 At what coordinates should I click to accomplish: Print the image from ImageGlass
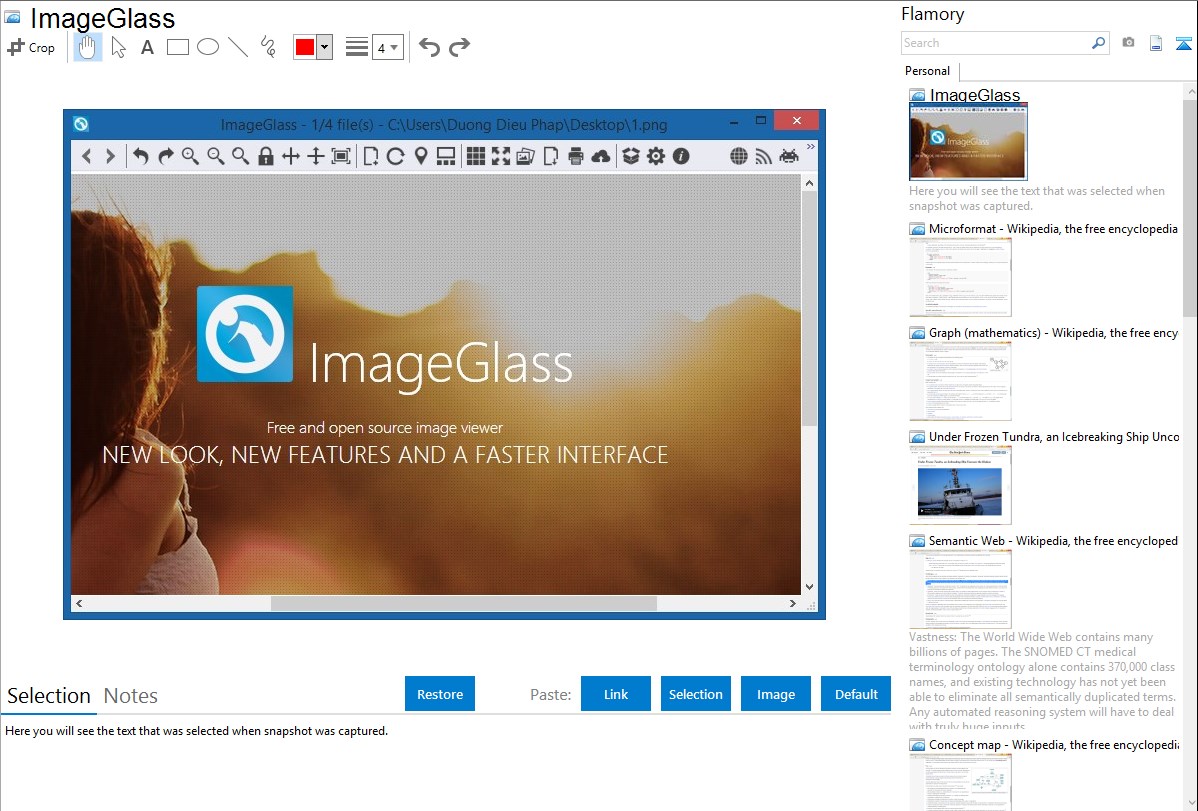pos(576,157)
